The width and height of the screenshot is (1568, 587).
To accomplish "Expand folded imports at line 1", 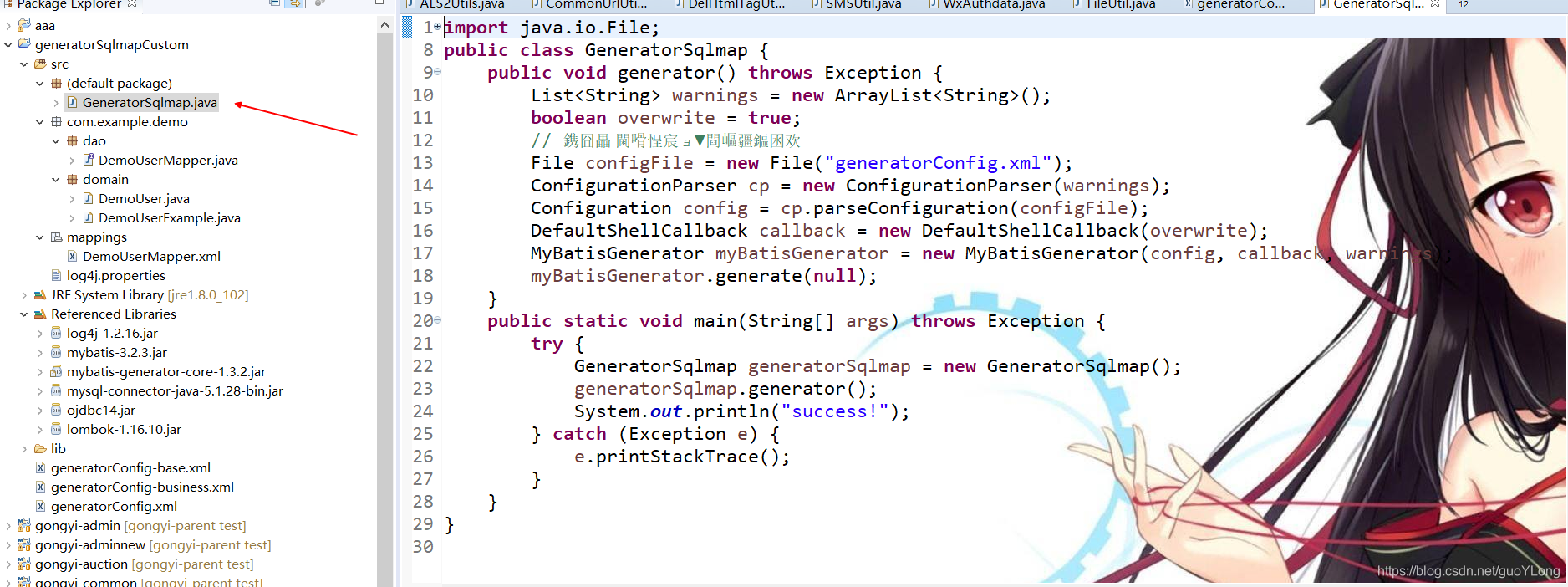I will click(437, 27).
